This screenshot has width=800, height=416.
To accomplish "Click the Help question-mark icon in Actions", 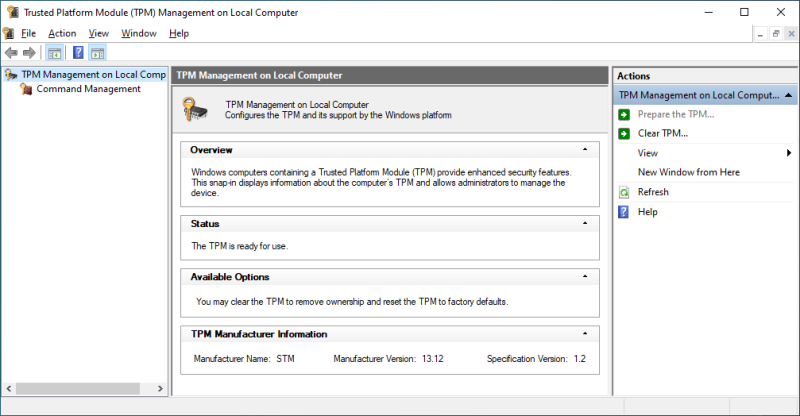I will pos(623,212).
